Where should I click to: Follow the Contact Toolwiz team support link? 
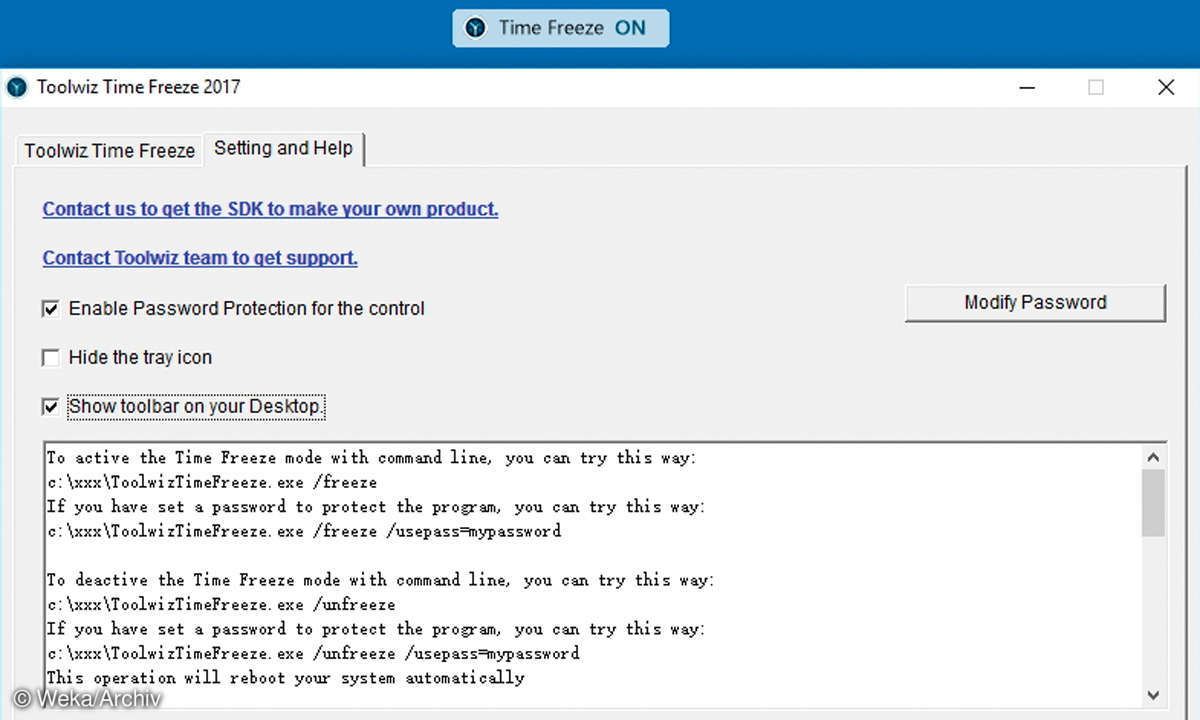200,258
